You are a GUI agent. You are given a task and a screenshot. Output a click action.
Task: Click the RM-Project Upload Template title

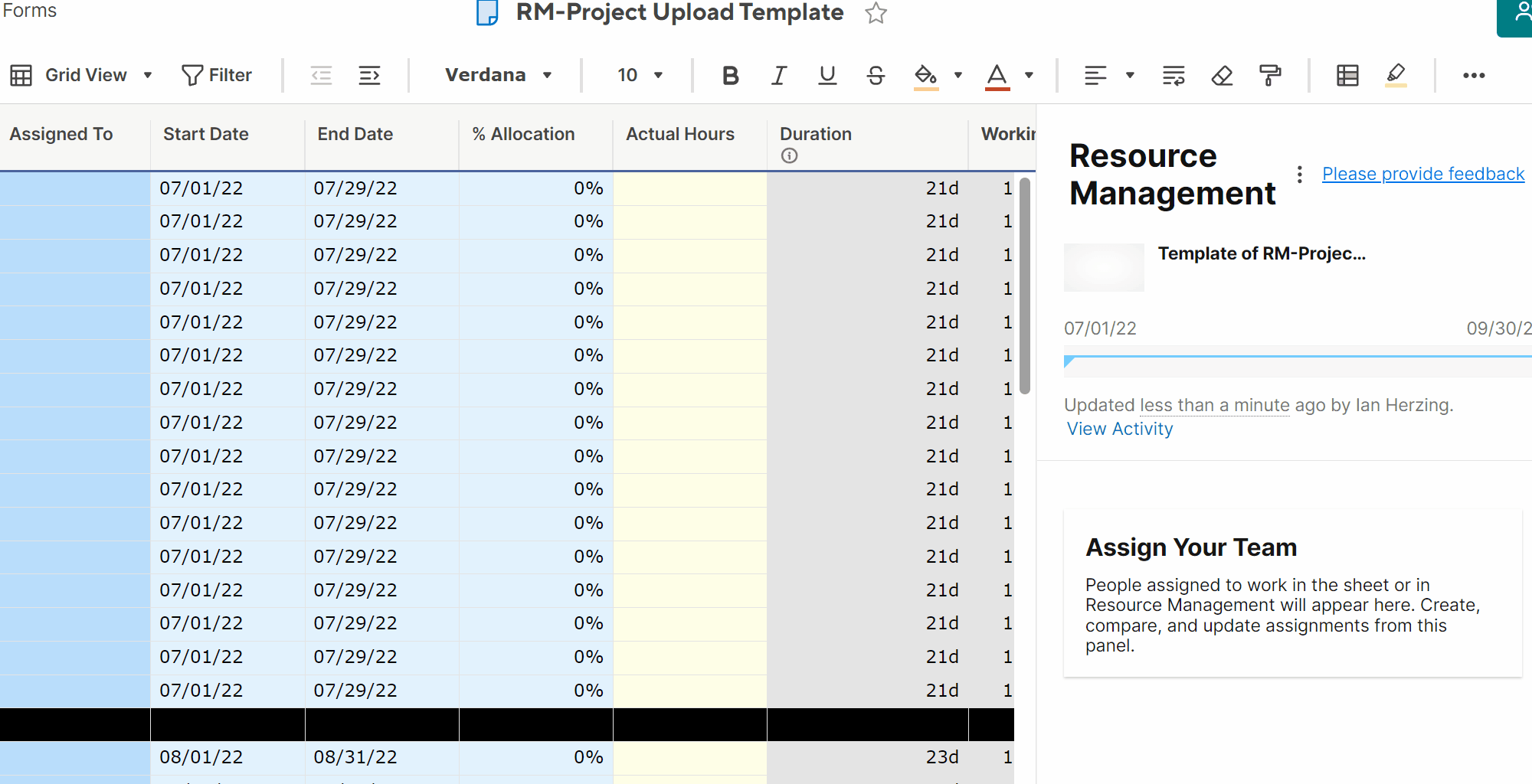point(679,13)
